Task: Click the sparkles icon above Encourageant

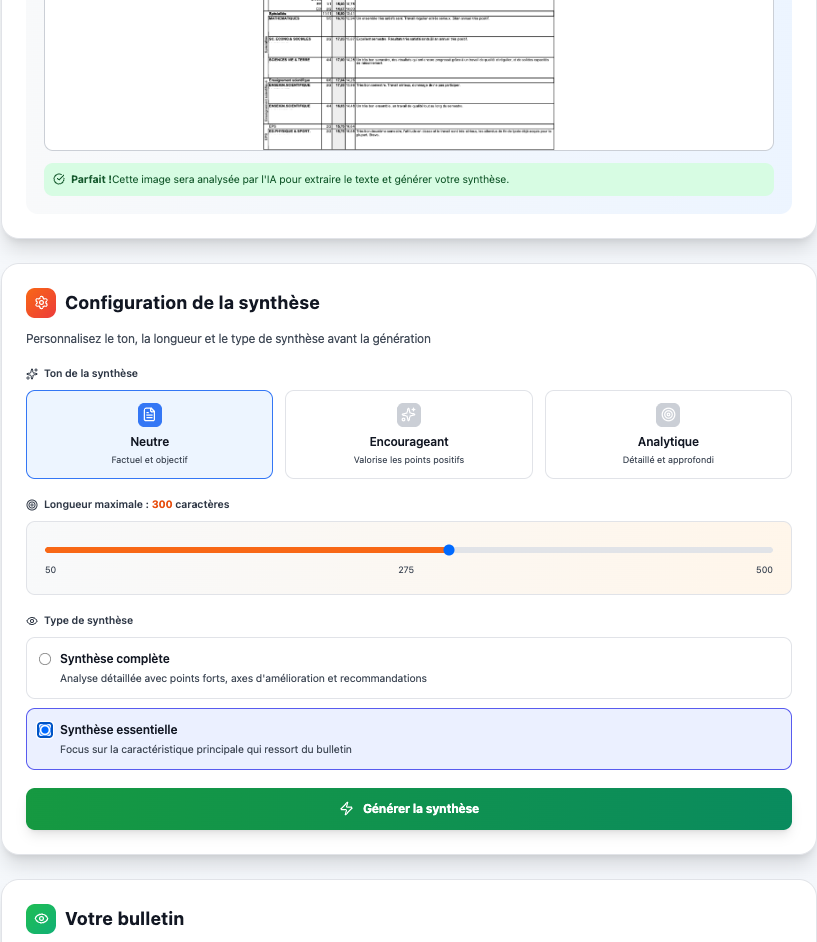Action: [x=408, y=414]
